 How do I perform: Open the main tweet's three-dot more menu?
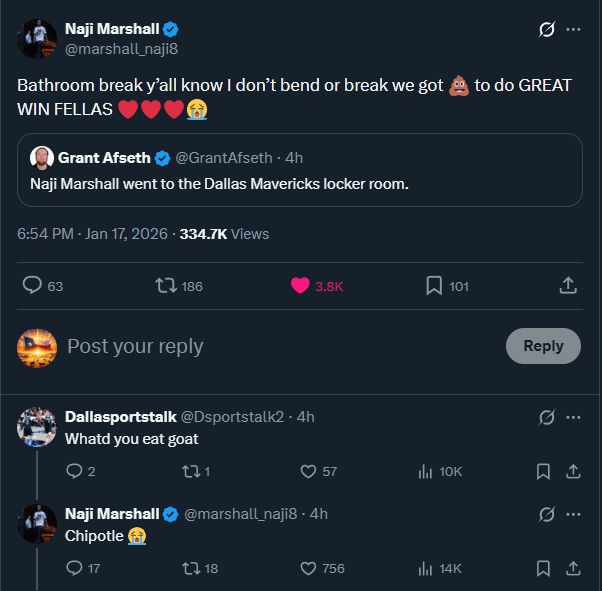tap(573, 30)
